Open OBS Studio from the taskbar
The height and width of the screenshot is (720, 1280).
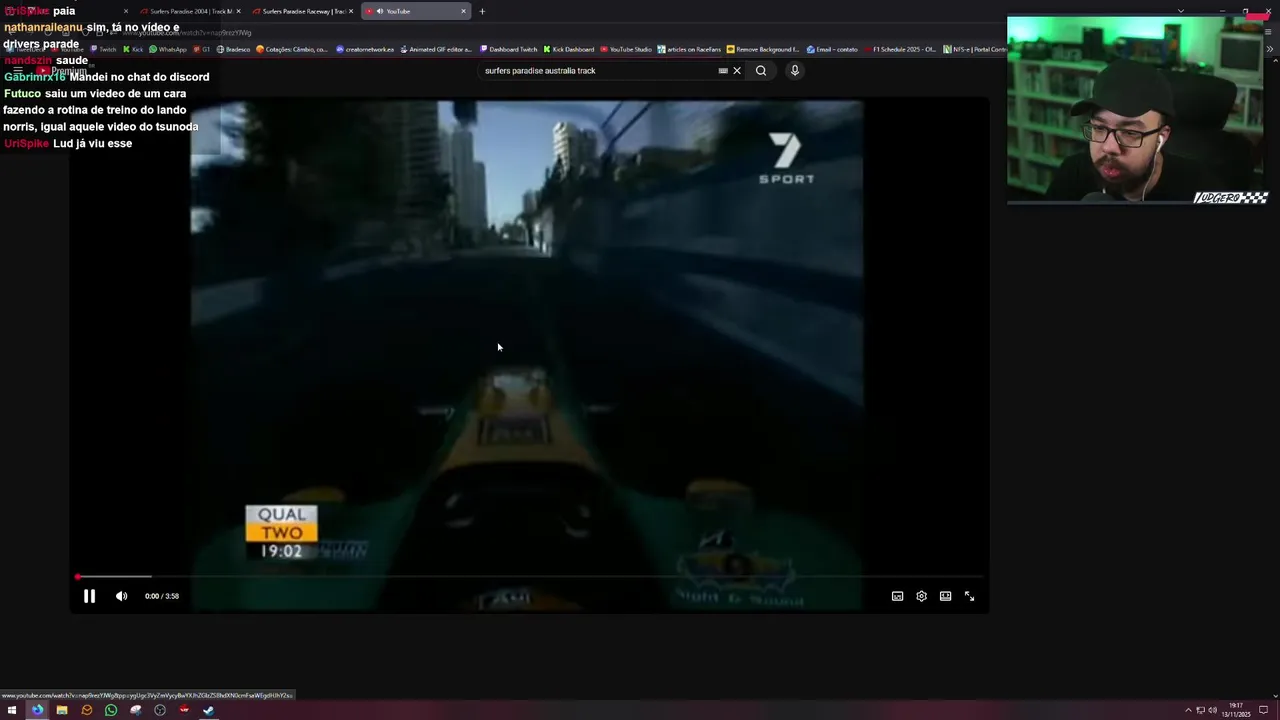coord(160,710)
